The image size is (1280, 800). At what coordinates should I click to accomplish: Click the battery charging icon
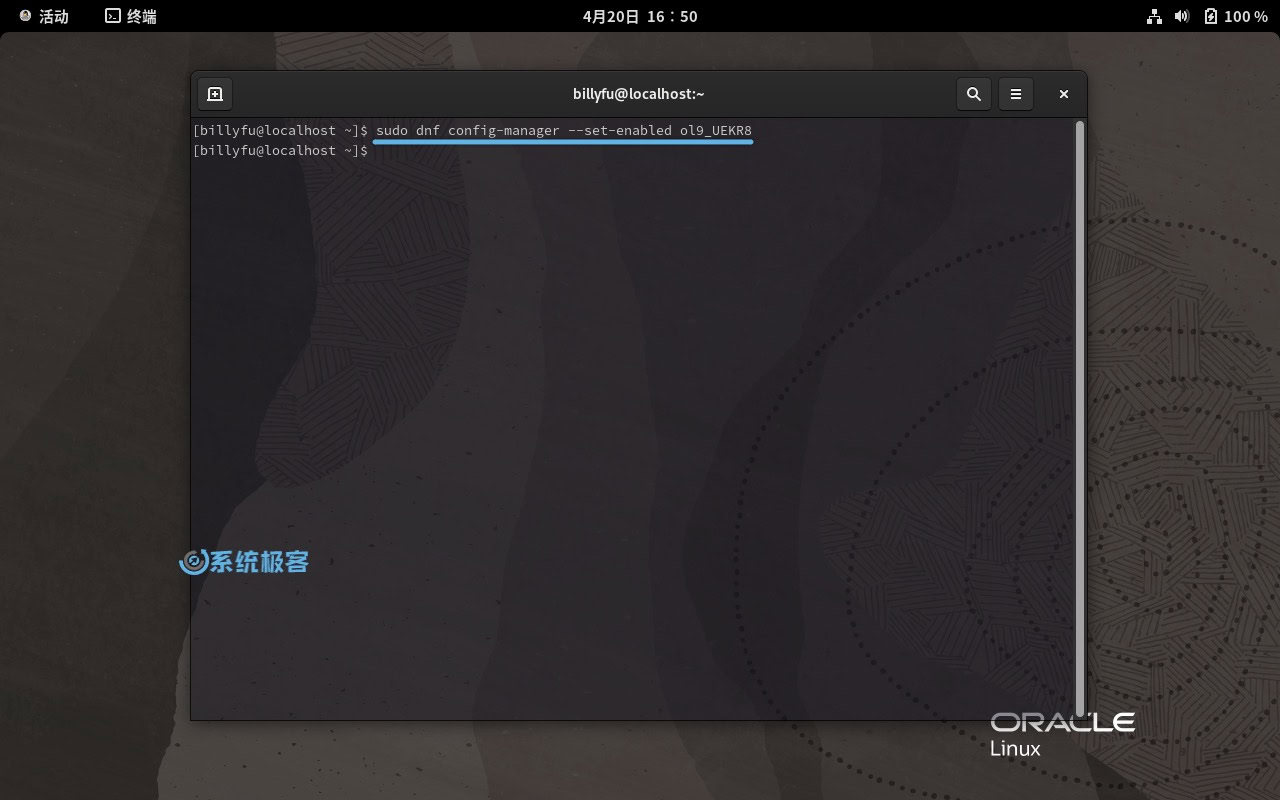(x=1211, y=16)
